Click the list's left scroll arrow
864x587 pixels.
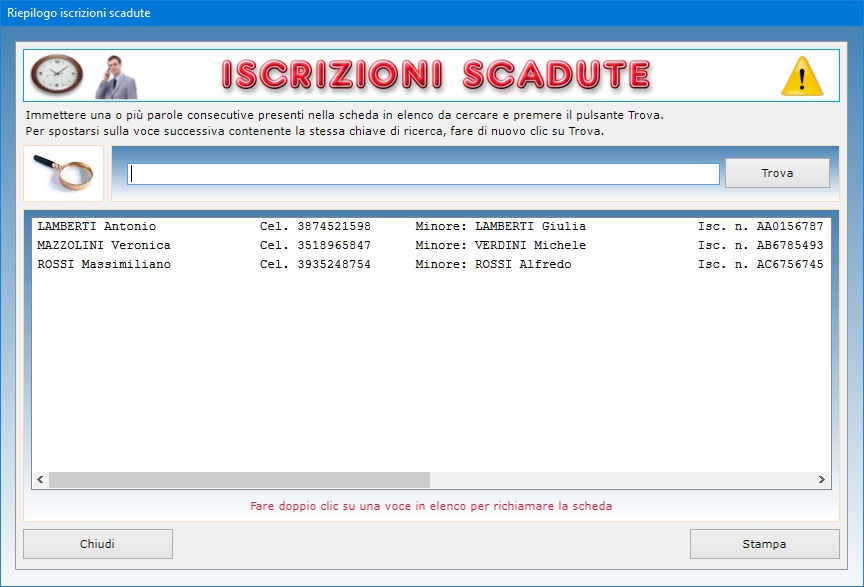point(41,480)
